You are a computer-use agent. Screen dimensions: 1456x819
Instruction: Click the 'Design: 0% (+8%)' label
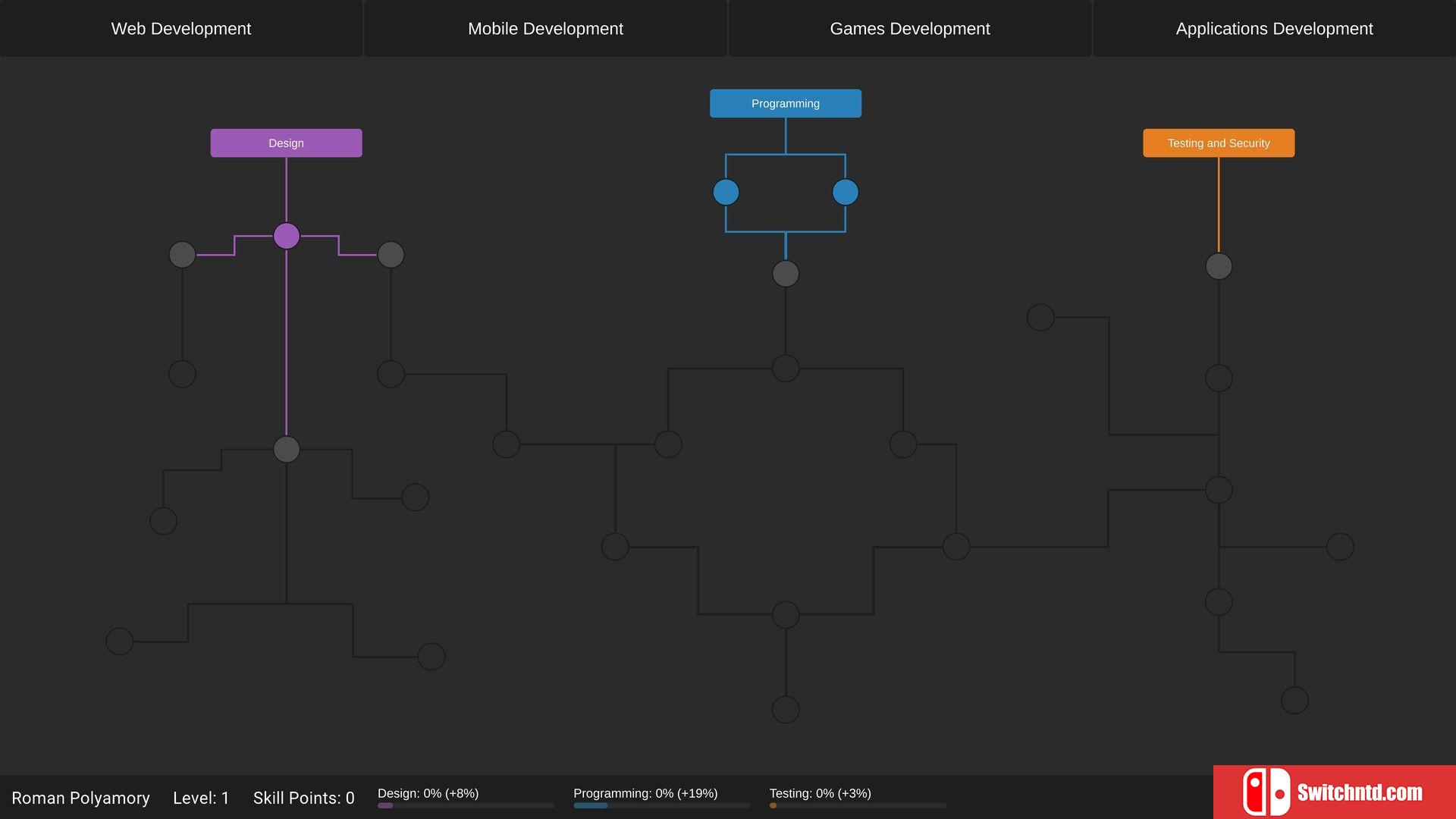(x=428, y=793)
